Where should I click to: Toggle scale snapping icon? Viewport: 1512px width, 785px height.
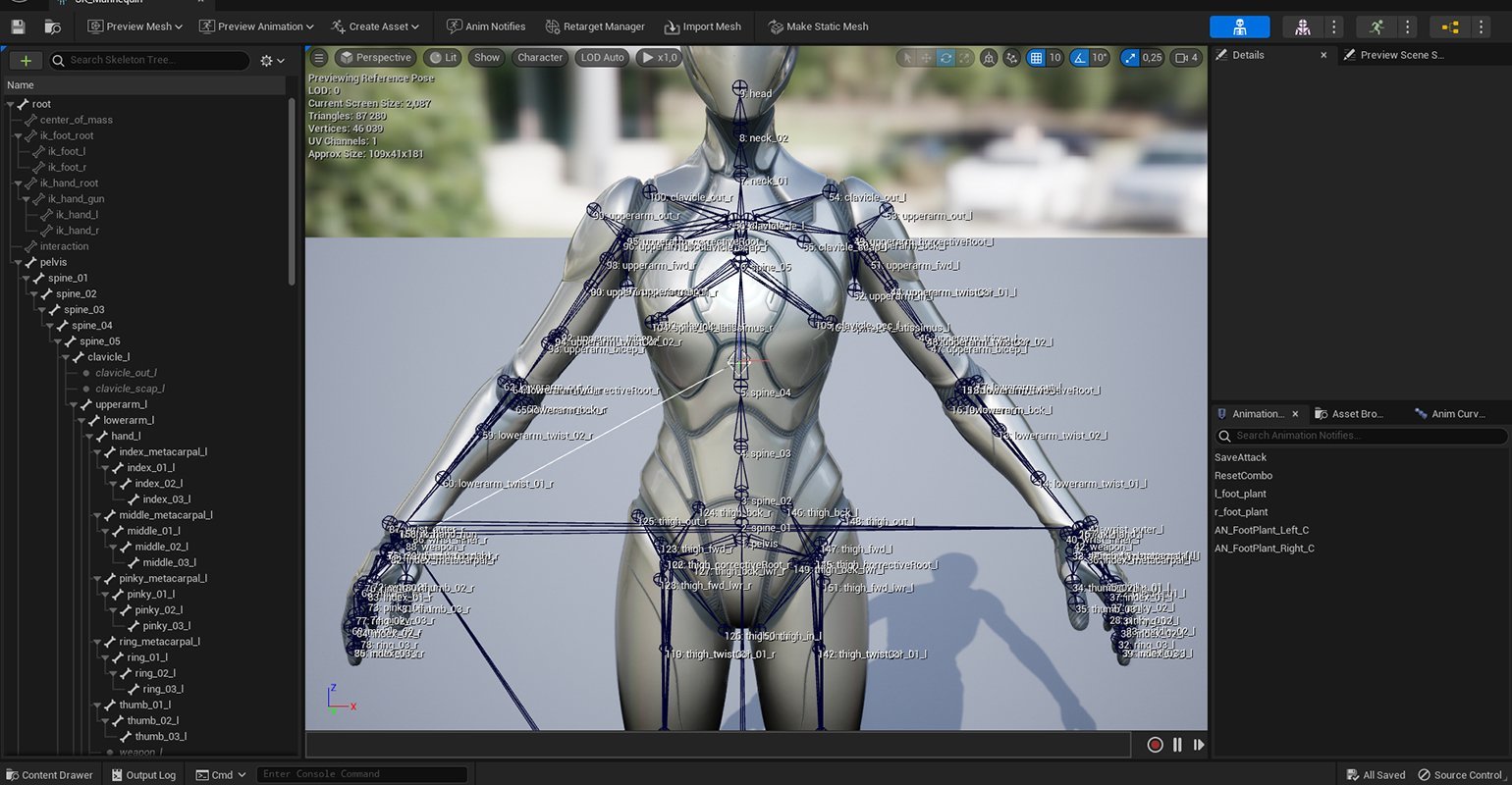(1130, 58)
